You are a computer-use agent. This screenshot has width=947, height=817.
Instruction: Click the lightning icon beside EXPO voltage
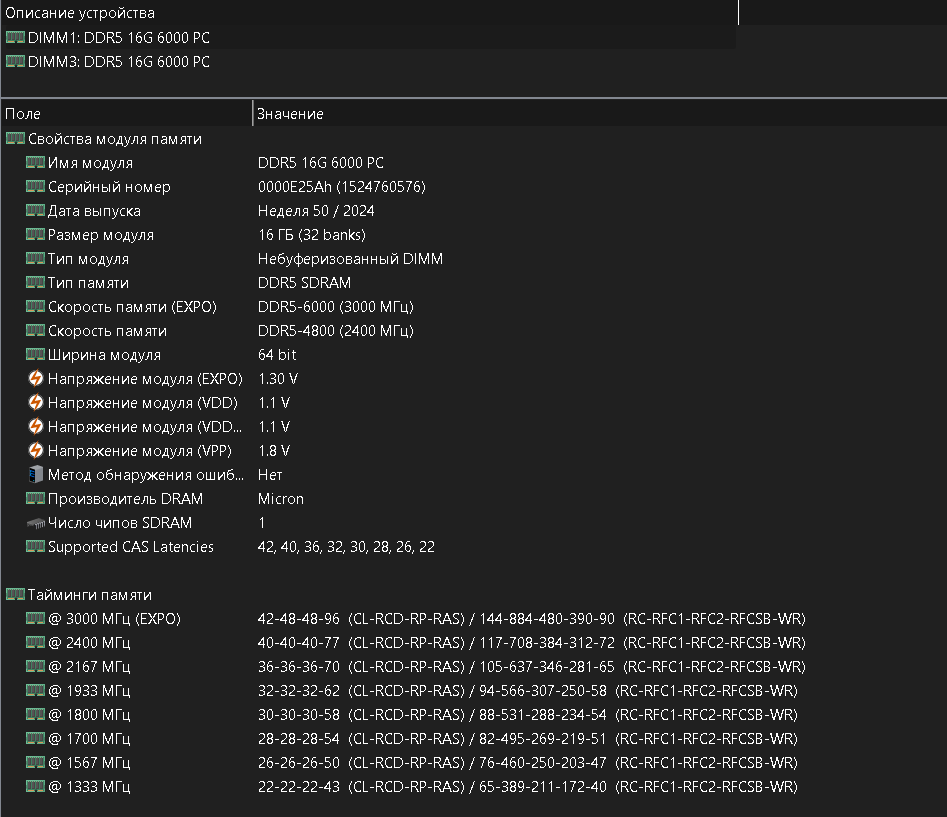pyautogui.click(x=36, y=379)
